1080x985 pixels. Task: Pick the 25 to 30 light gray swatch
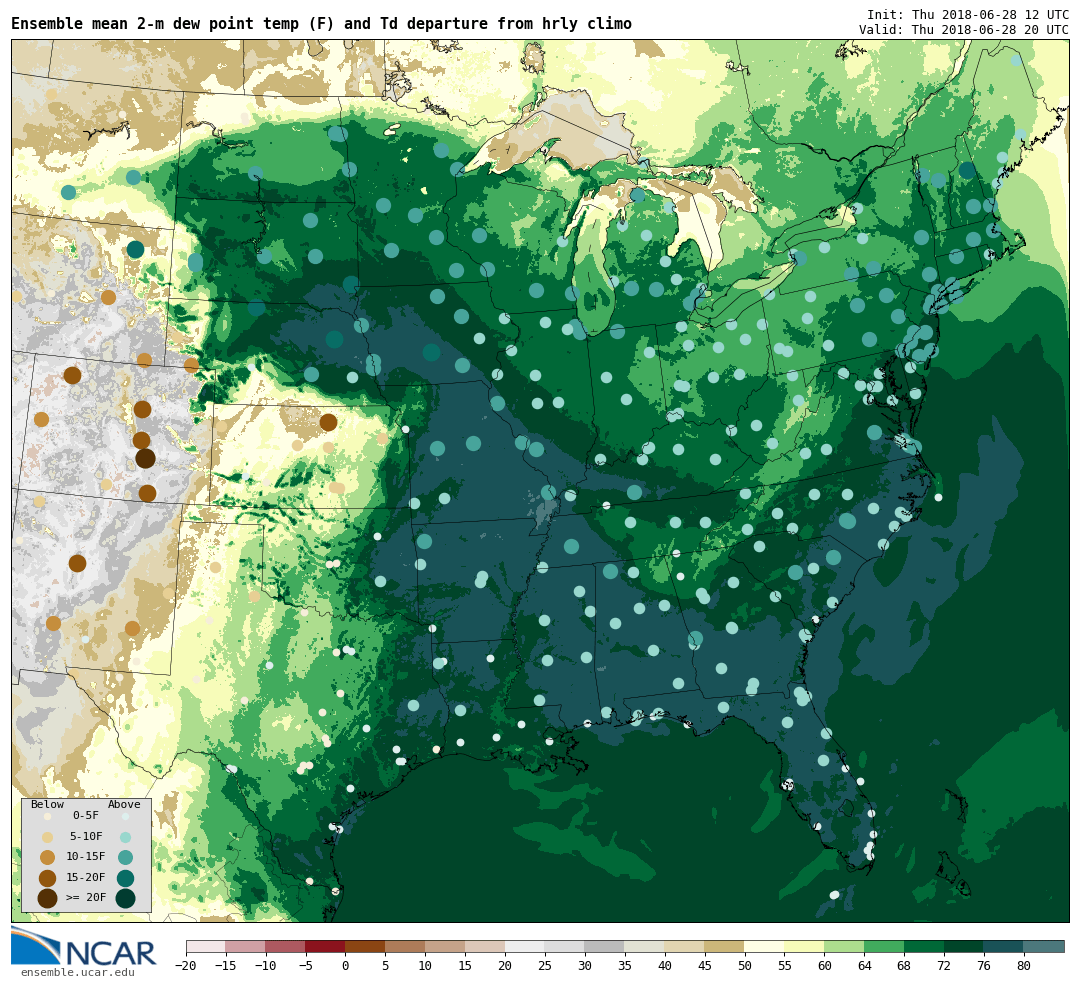pos(565,946)
